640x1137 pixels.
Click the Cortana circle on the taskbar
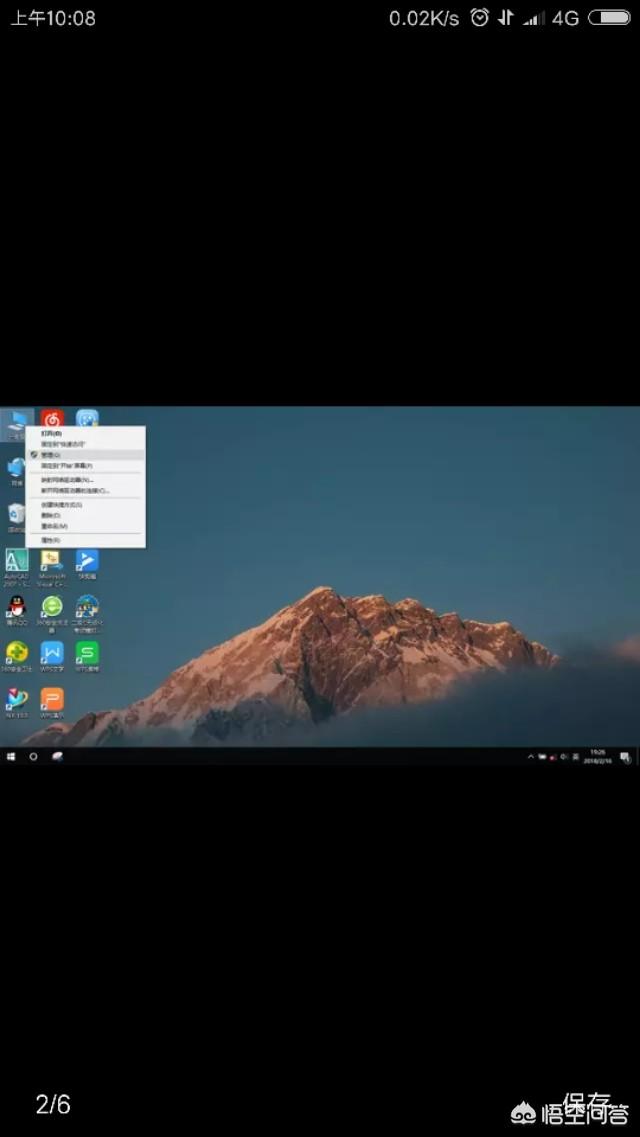33,756
